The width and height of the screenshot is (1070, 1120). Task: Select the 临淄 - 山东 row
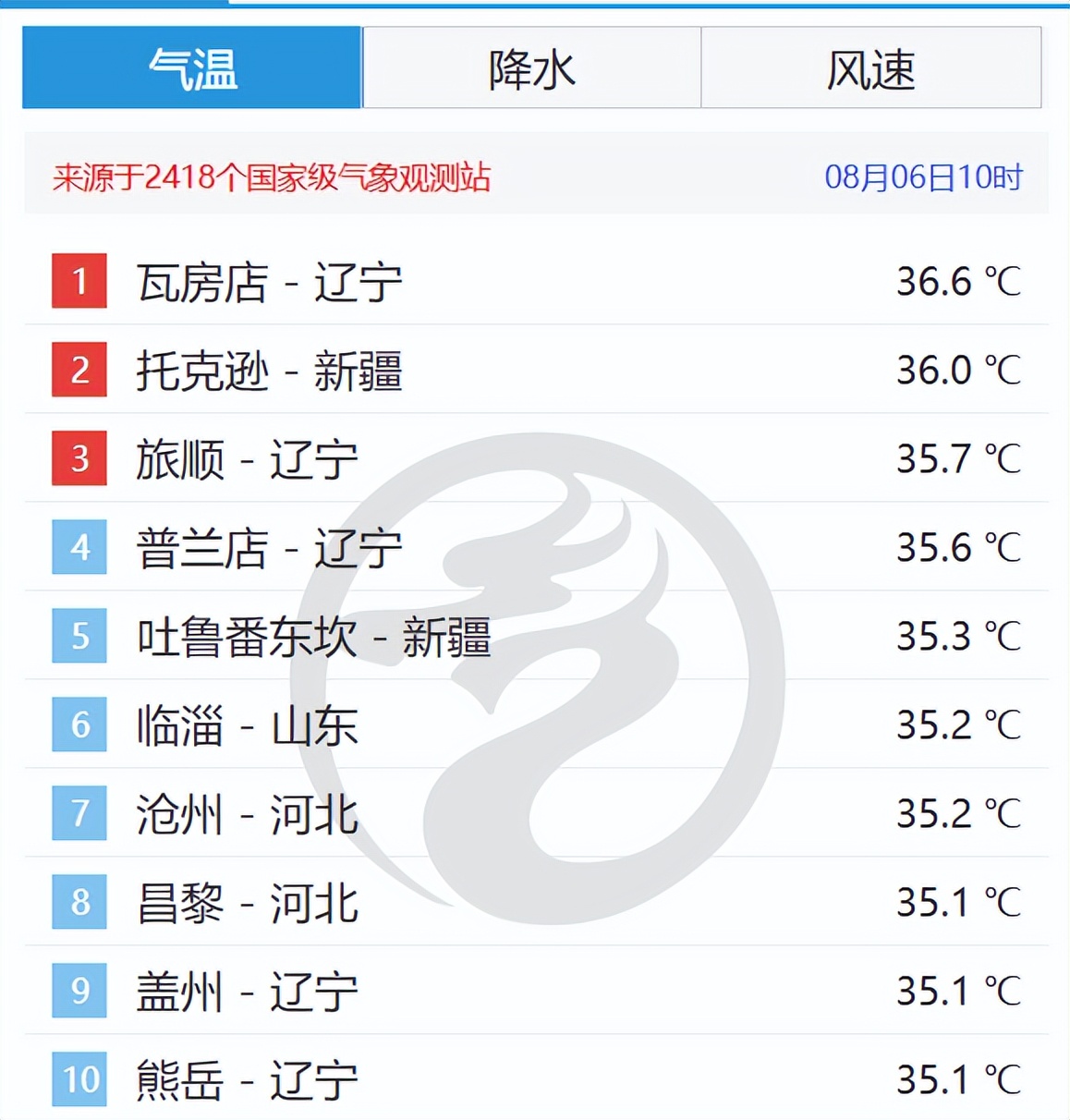[x=536, y=724]
